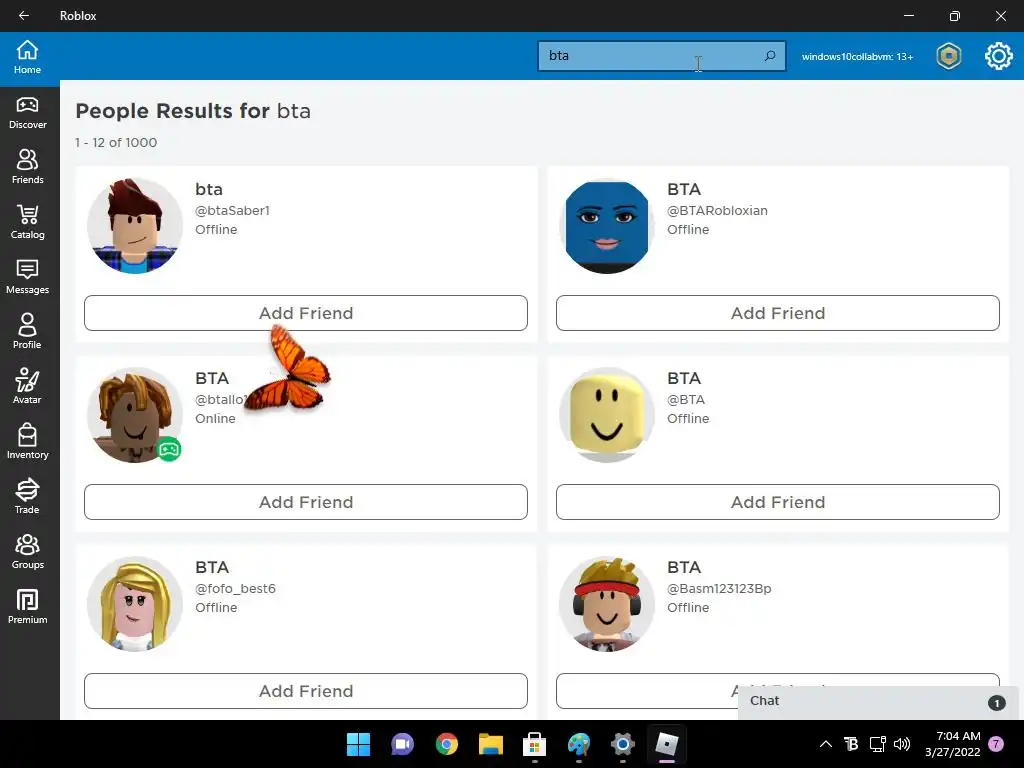Open your Profile page
Screen dimensions: 1024x768
coord(27,332)
